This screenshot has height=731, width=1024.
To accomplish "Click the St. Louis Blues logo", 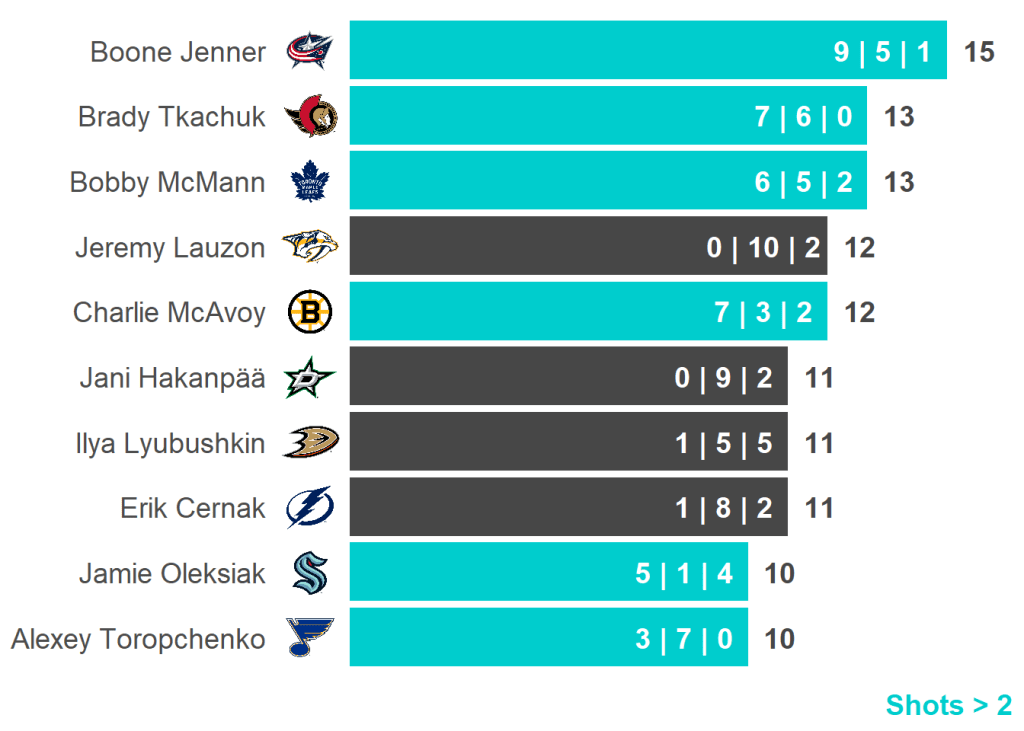I will [310, 638].
